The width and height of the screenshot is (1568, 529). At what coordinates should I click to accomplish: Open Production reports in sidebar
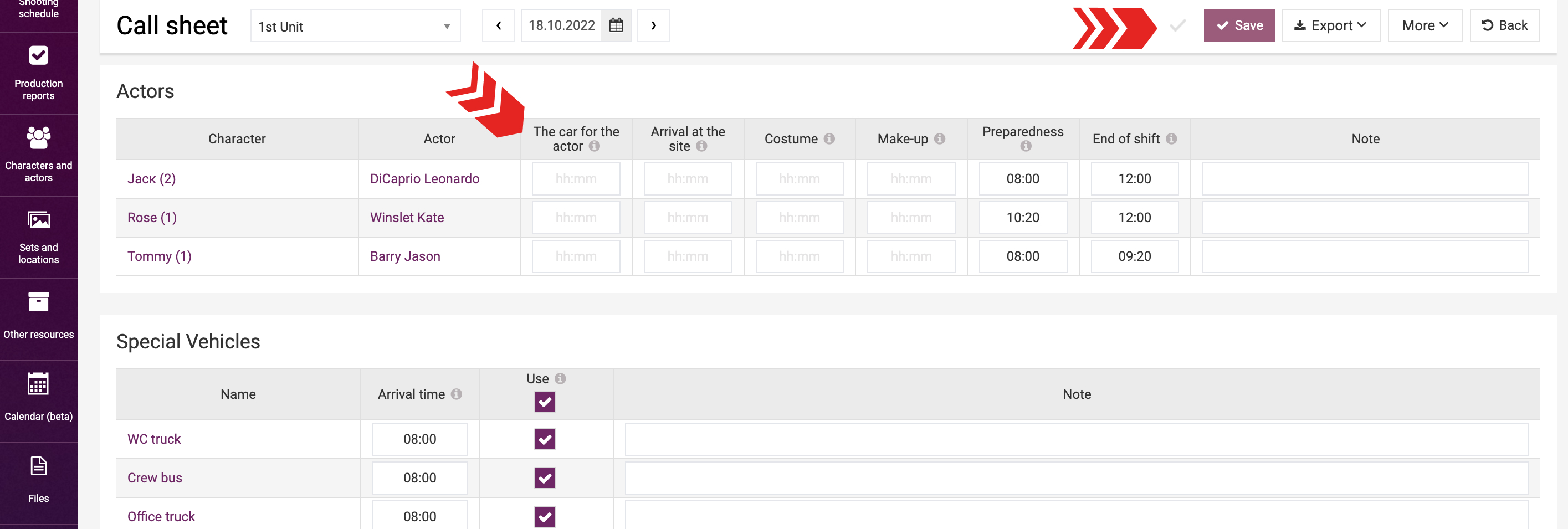click(38, 74)
